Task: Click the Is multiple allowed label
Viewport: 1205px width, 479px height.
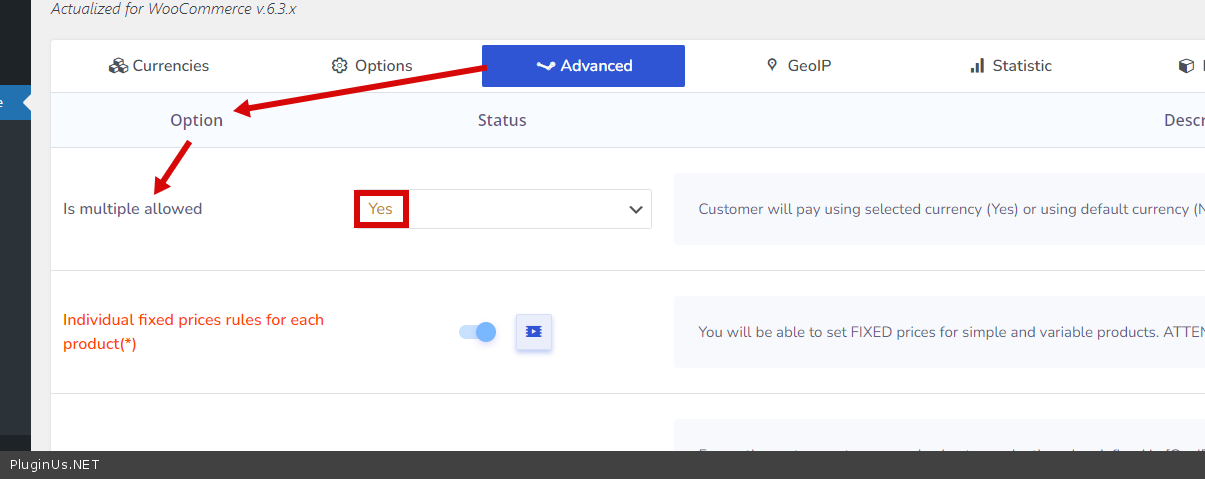Action: [133, 209]
